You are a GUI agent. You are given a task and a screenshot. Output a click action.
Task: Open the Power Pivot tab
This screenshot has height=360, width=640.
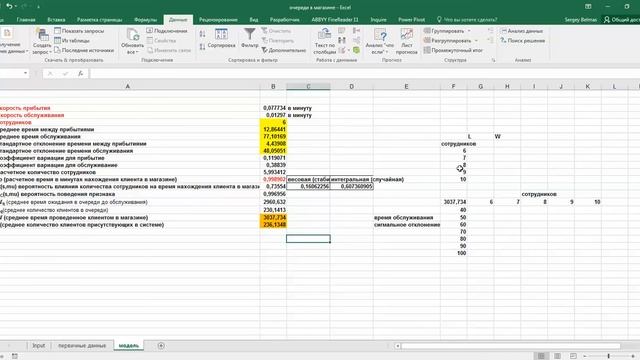click(411, 20)
